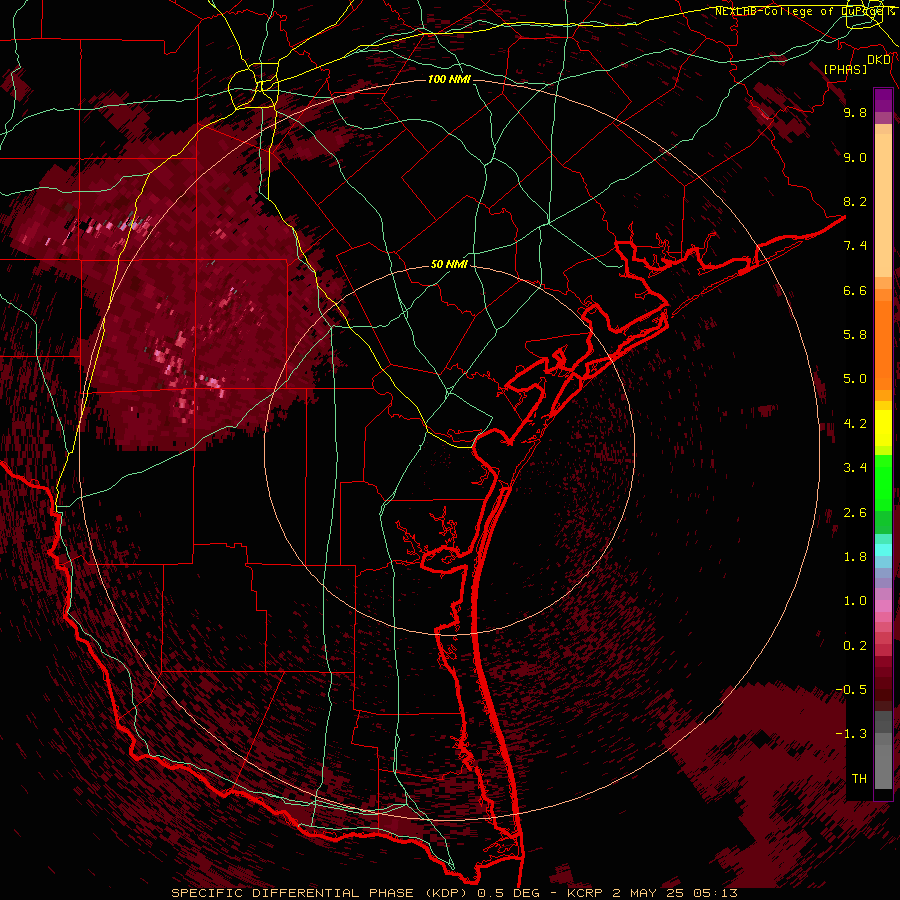Click the 7.4 scale value

coord(855,246)
